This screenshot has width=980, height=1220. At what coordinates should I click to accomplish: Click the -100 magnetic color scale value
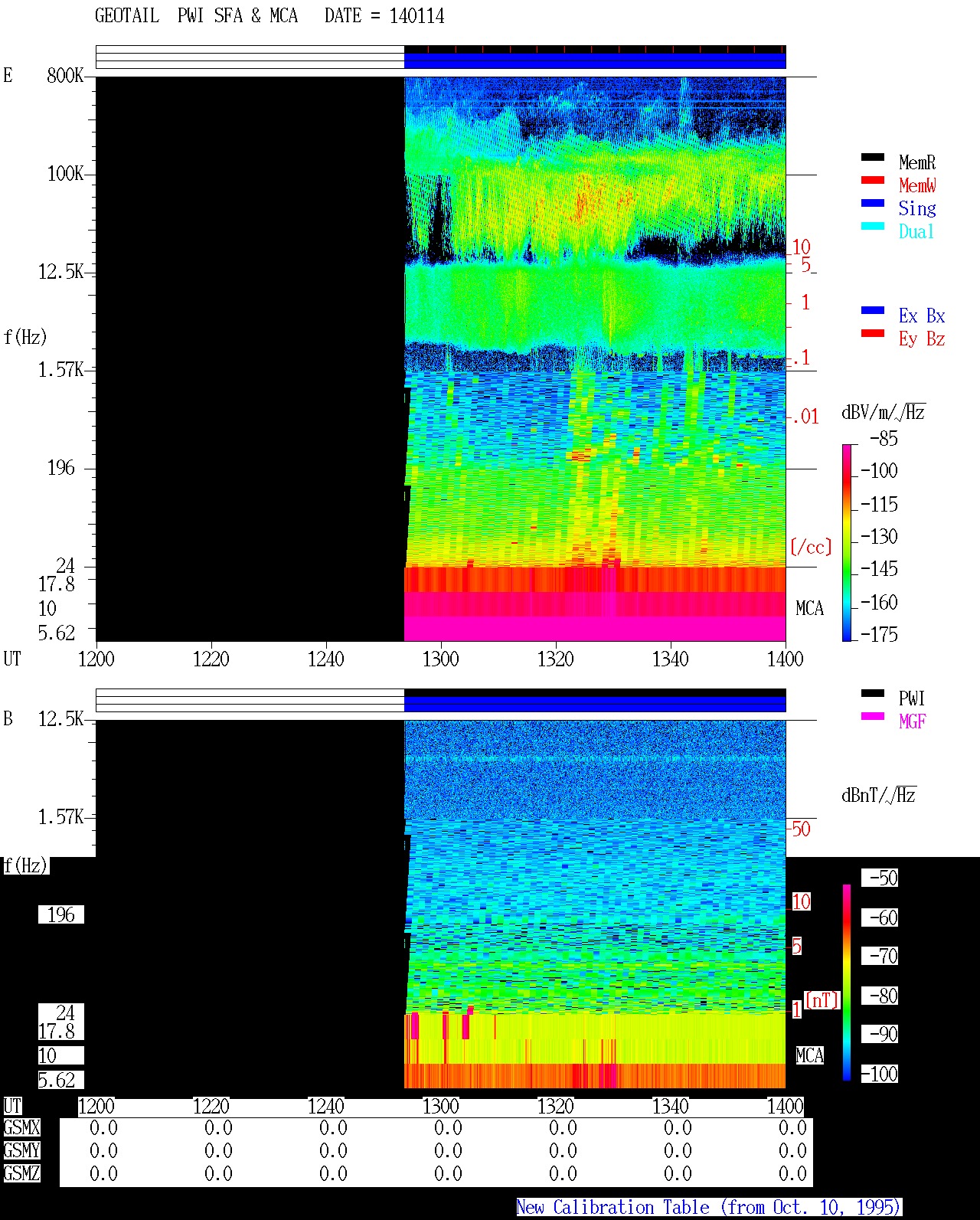pos(879,1074)
